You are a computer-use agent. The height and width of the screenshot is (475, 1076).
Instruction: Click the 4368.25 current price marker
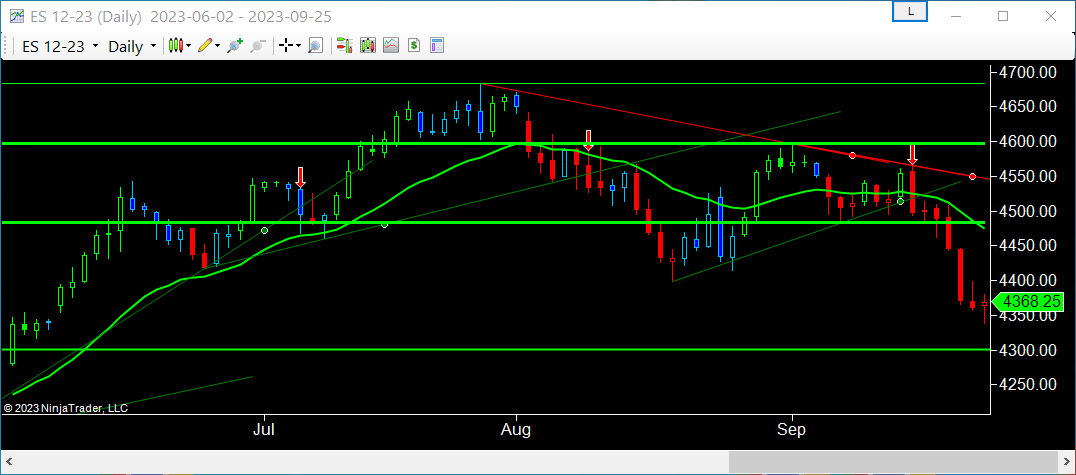pos(1029,301)
